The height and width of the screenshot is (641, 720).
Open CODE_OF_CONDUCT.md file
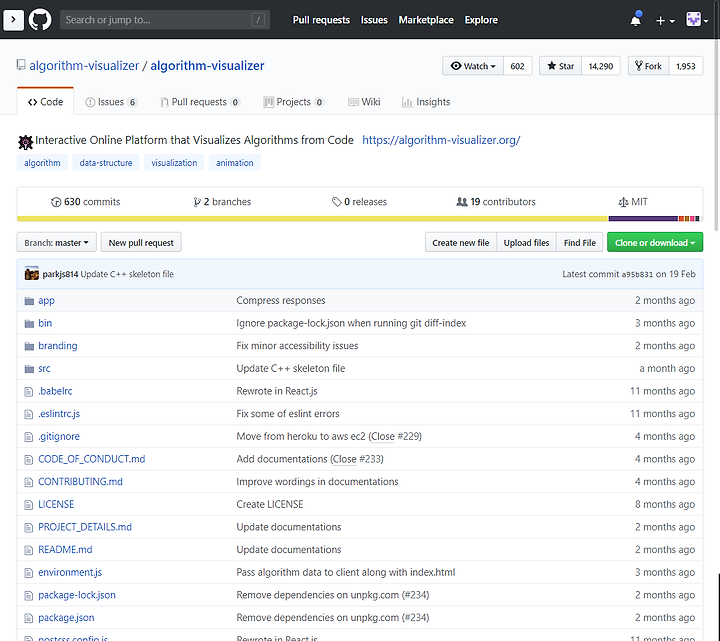tap(91, 459)
